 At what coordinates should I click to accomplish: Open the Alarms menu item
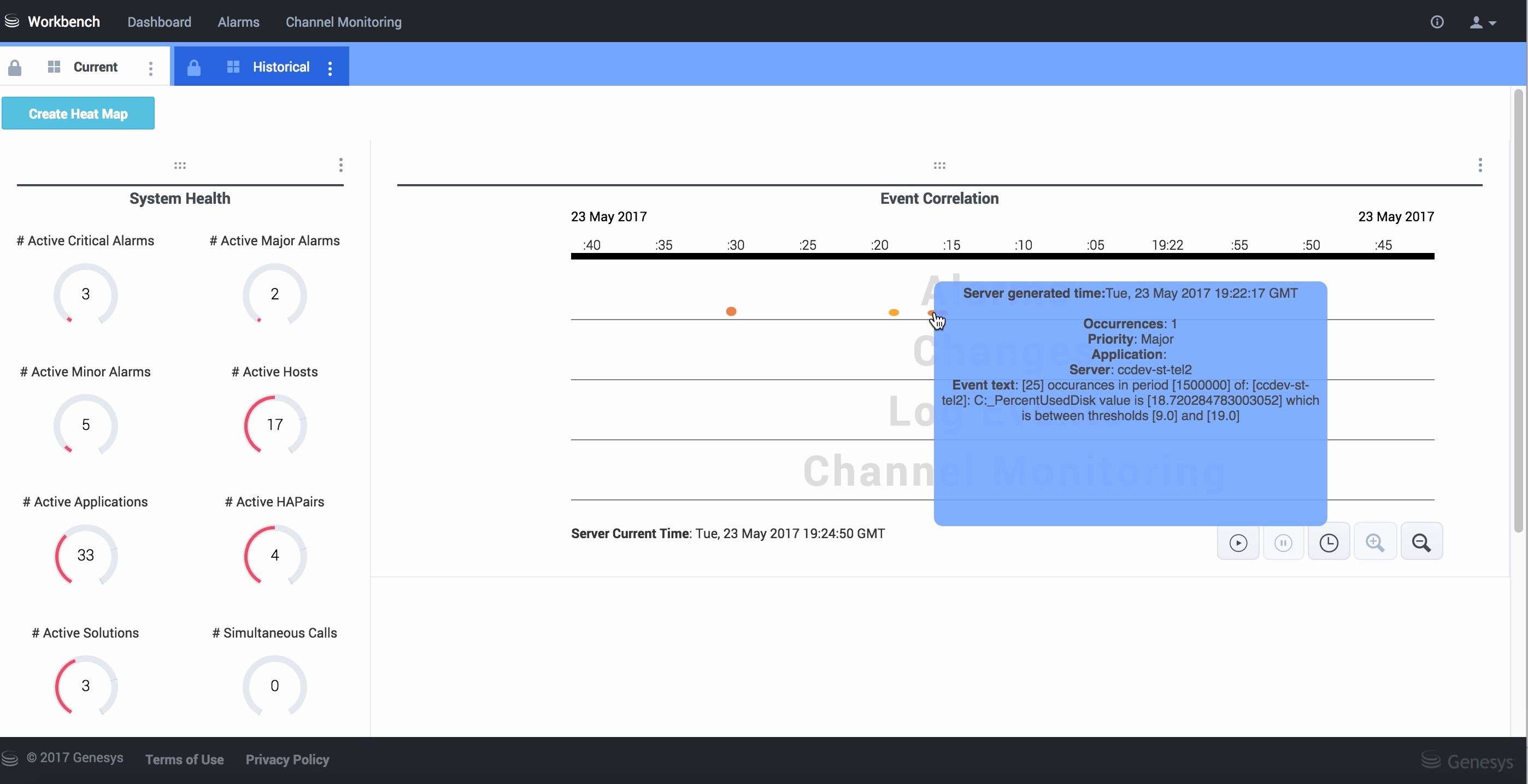coord(238,22)
